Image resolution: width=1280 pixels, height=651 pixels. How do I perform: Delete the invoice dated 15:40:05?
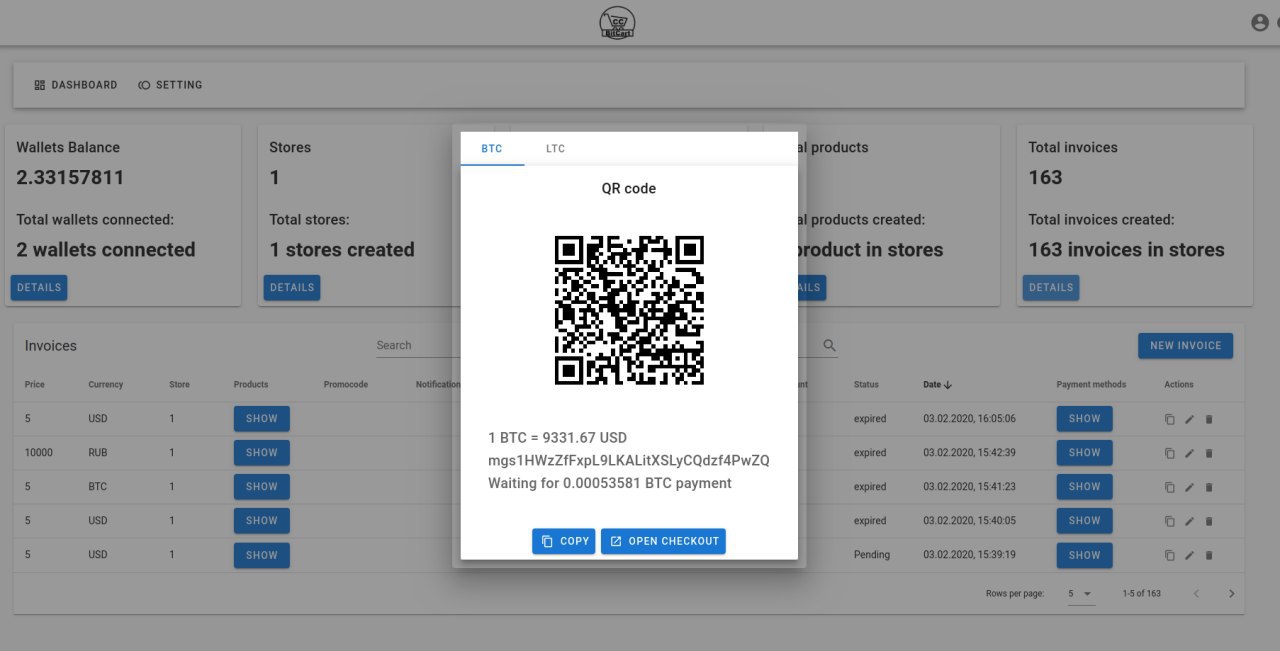point(1208,521)
